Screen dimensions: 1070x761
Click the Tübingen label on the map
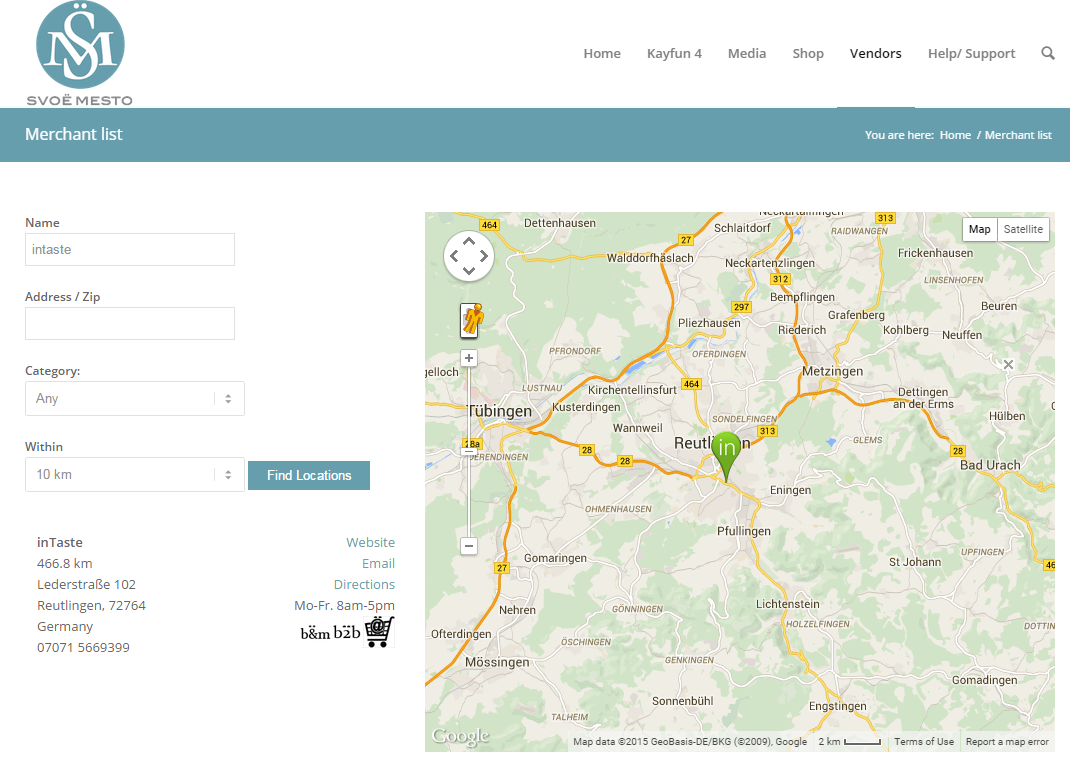pyautogui.click(x=500, y=411)
